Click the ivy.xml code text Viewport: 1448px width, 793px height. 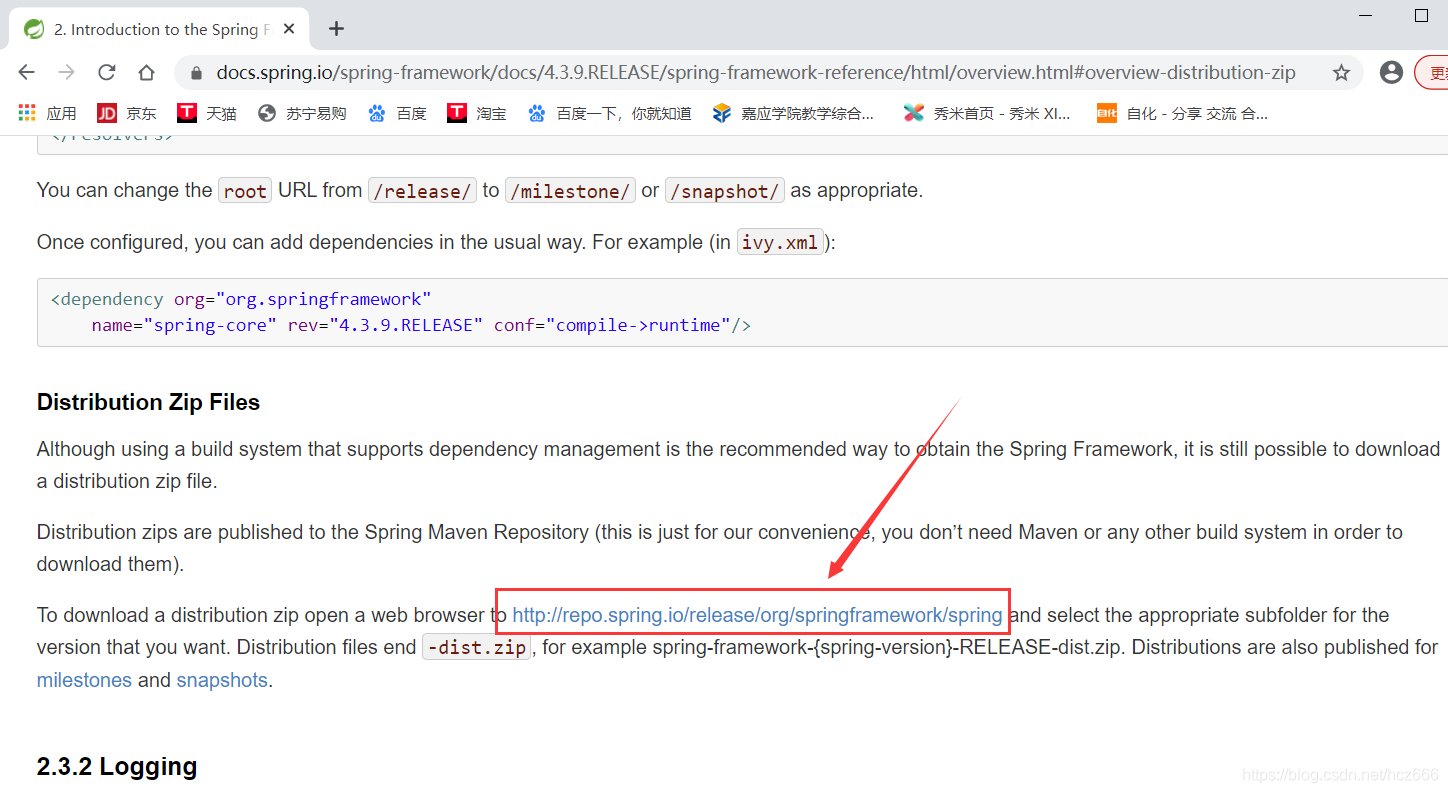[x=780, y=243]
